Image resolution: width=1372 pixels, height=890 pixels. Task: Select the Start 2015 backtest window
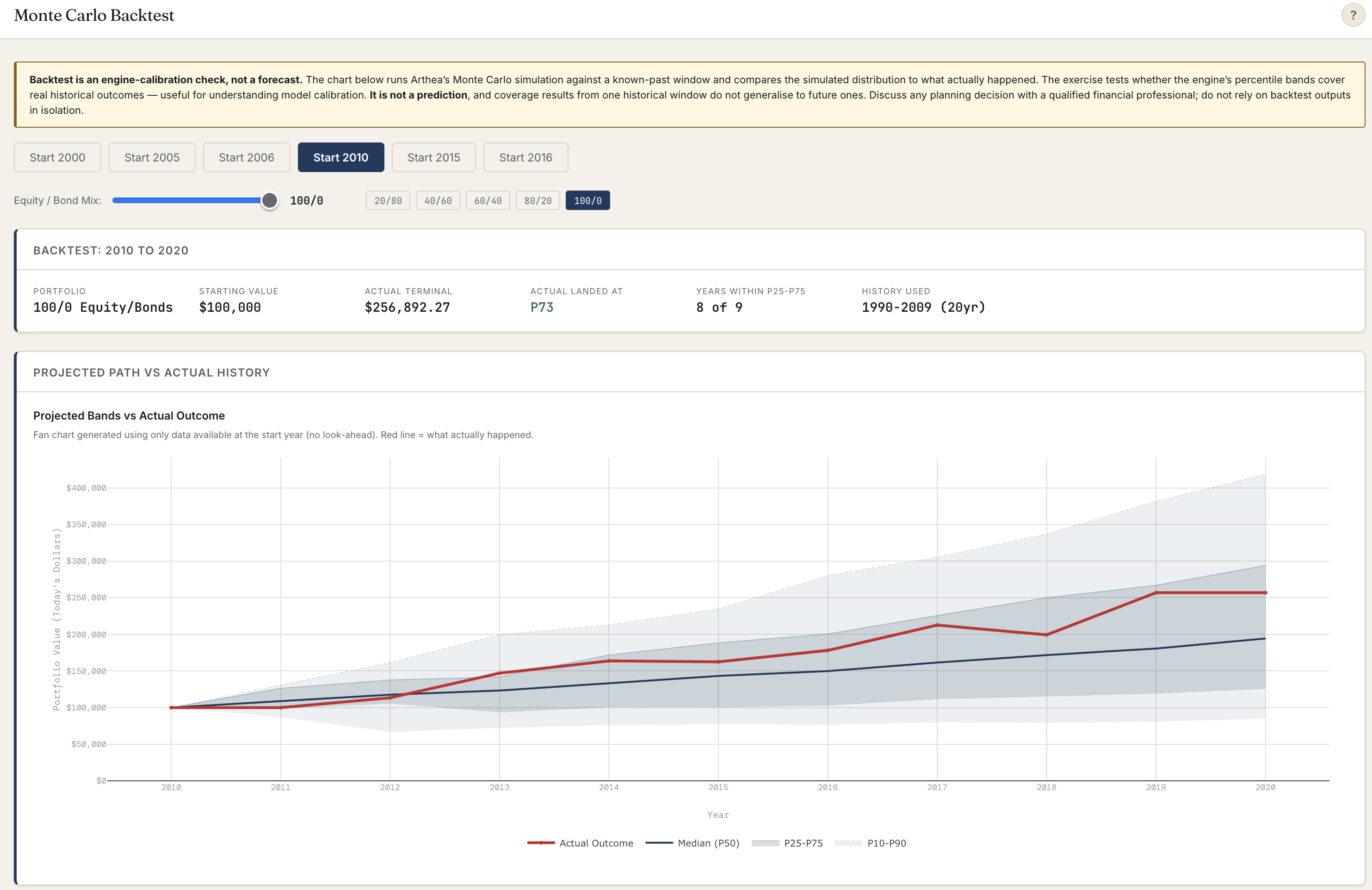coord(433,157)
